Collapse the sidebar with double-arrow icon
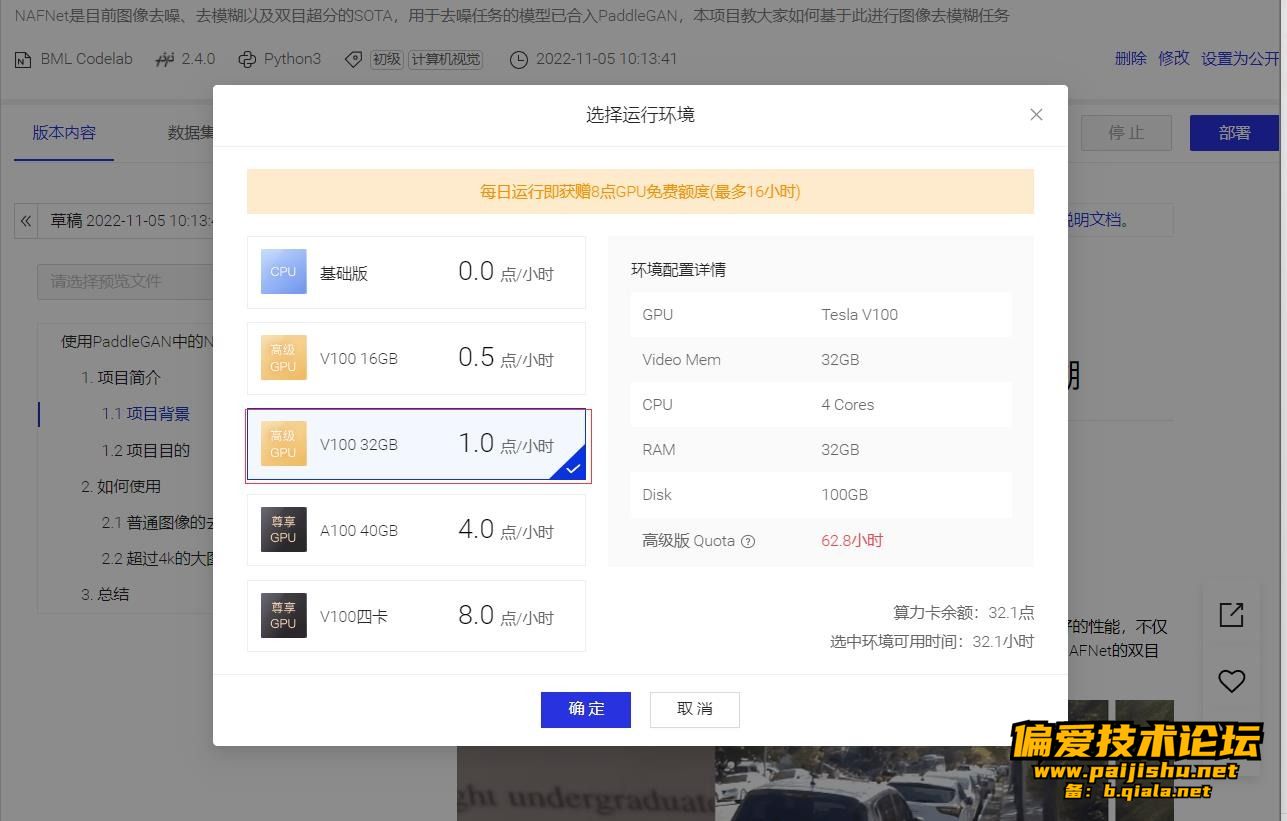 tap(26, 221)
